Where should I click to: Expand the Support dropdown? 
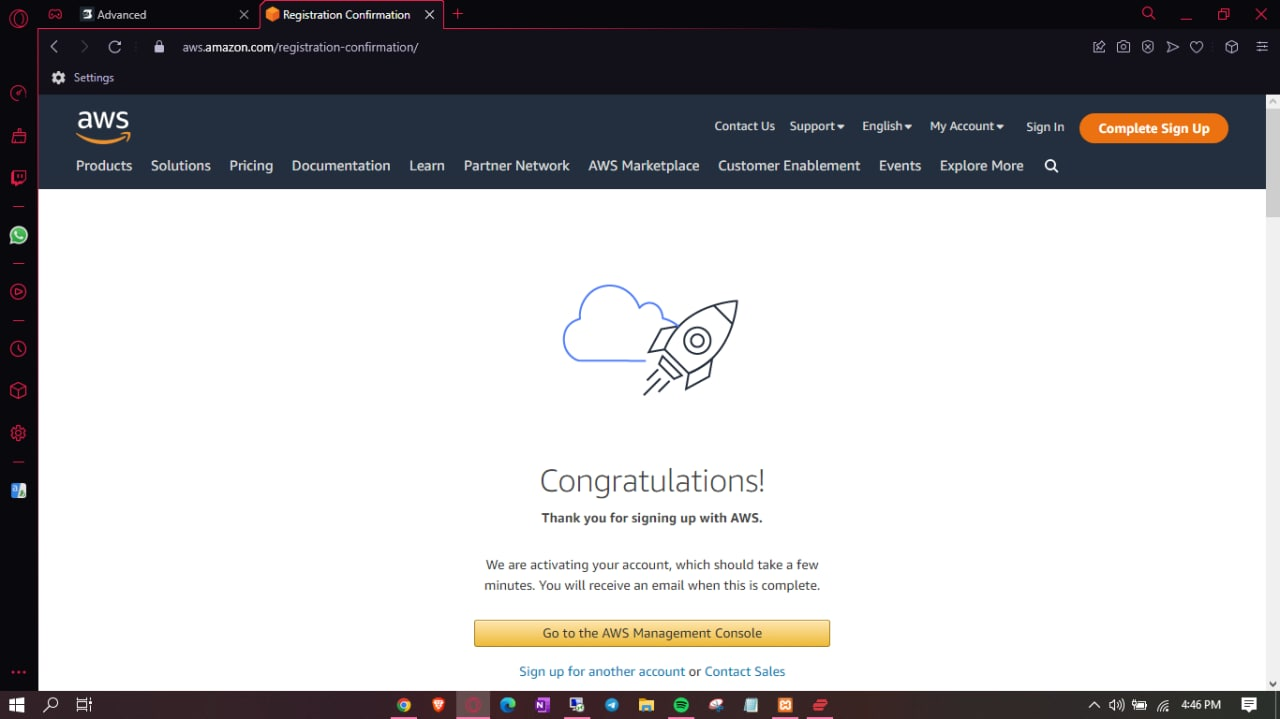pos(817,126)
